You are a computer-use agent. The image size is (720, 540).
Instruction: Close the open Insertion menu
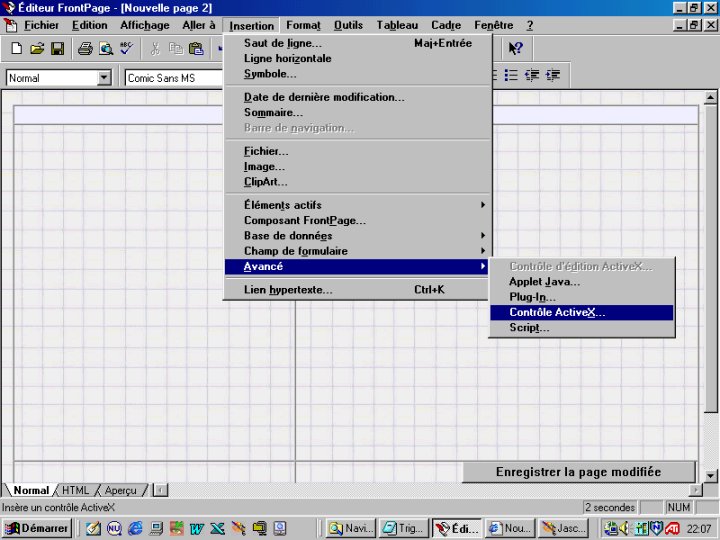(251, 26)
